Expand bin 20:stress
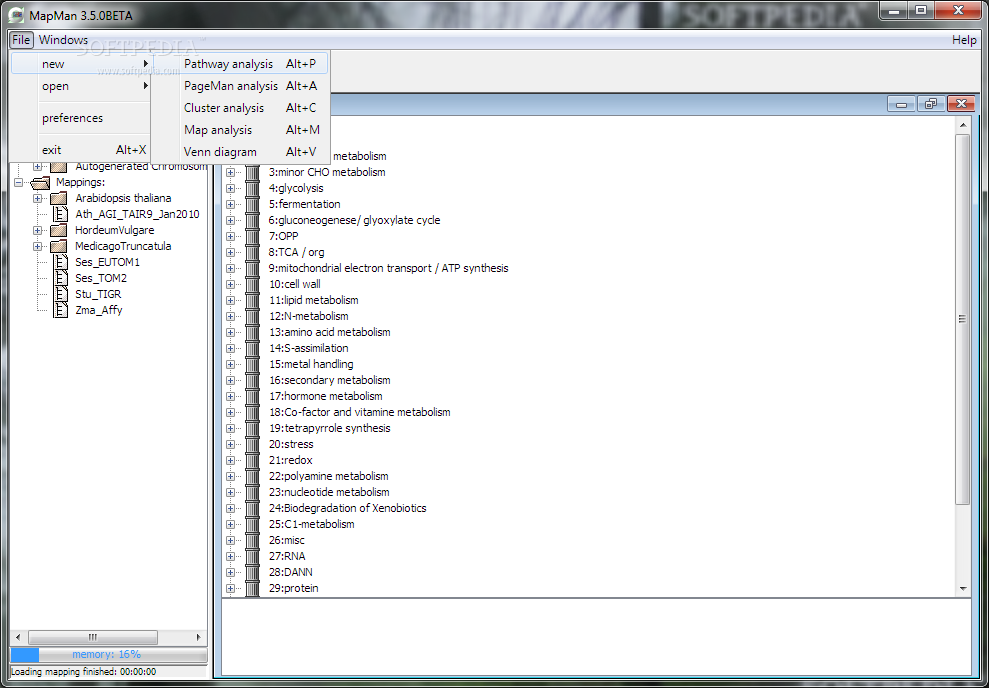Screen dimensions: 989x688 [230, 445]
